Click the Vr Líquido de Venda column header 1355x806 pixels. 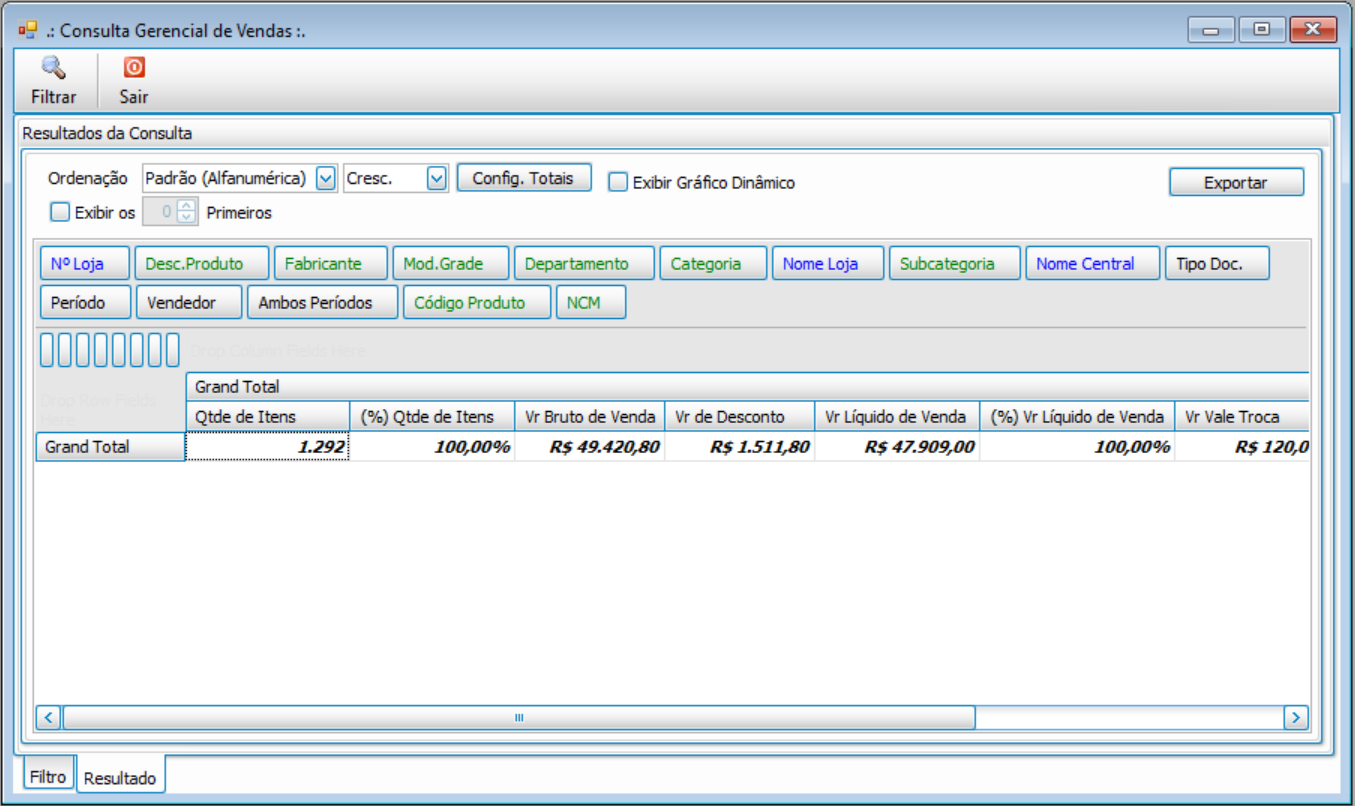(x=897, y=417)
